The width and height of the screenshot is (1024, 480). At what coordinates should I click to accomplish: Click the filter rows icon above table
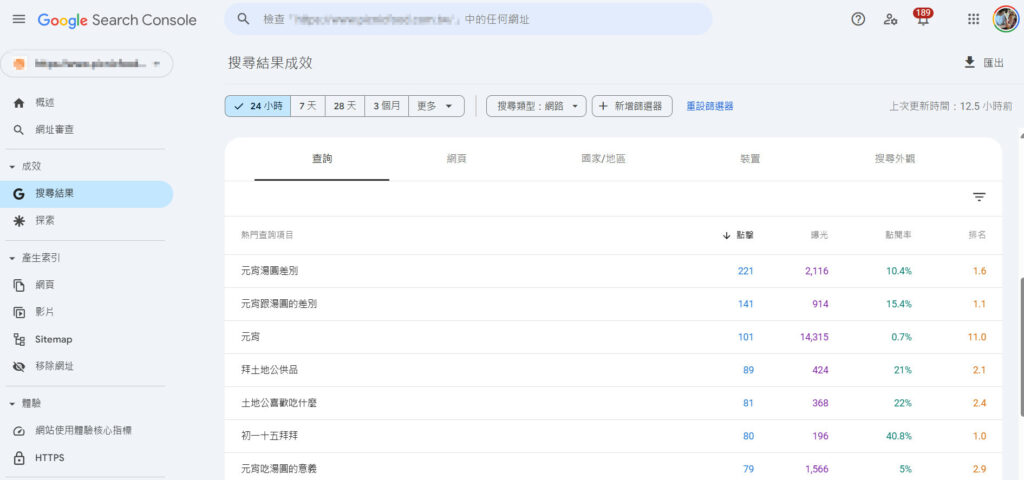point(979,198)
